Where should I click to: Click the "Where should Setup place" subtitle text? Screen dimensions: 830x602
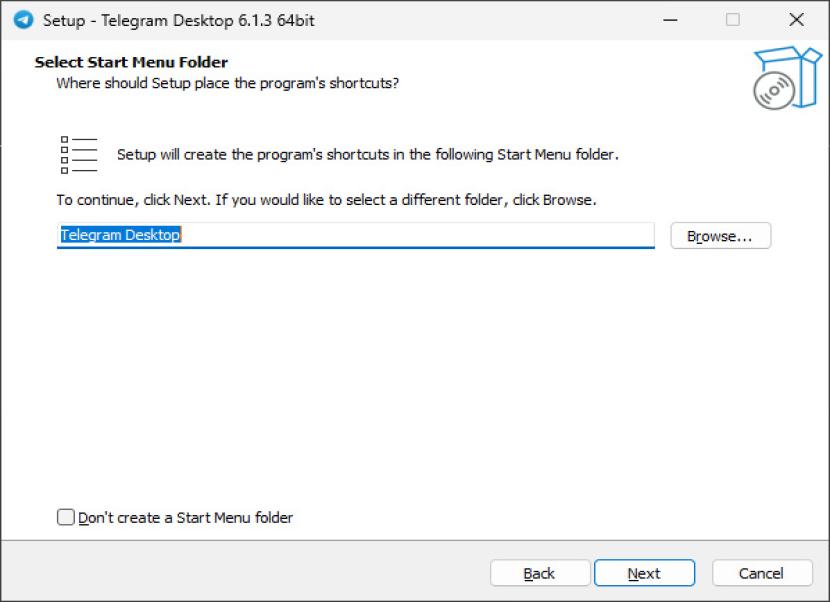(227, 83)
